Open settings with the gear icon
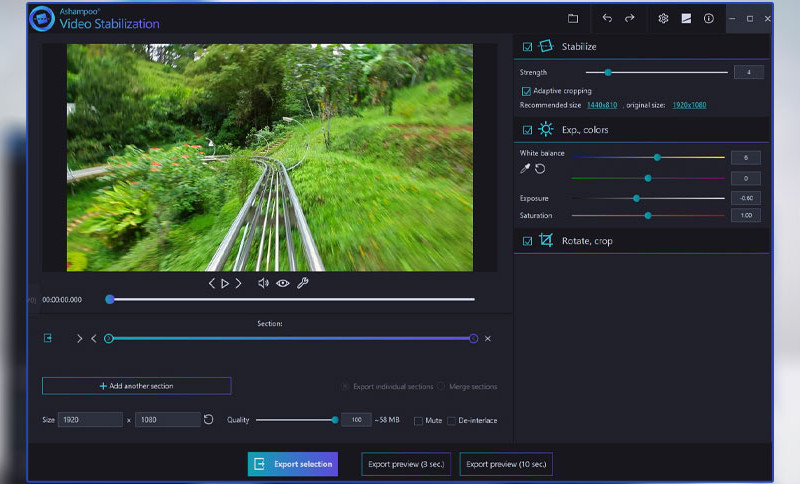This screenshot has height=484, width=800. coord(663,18)
